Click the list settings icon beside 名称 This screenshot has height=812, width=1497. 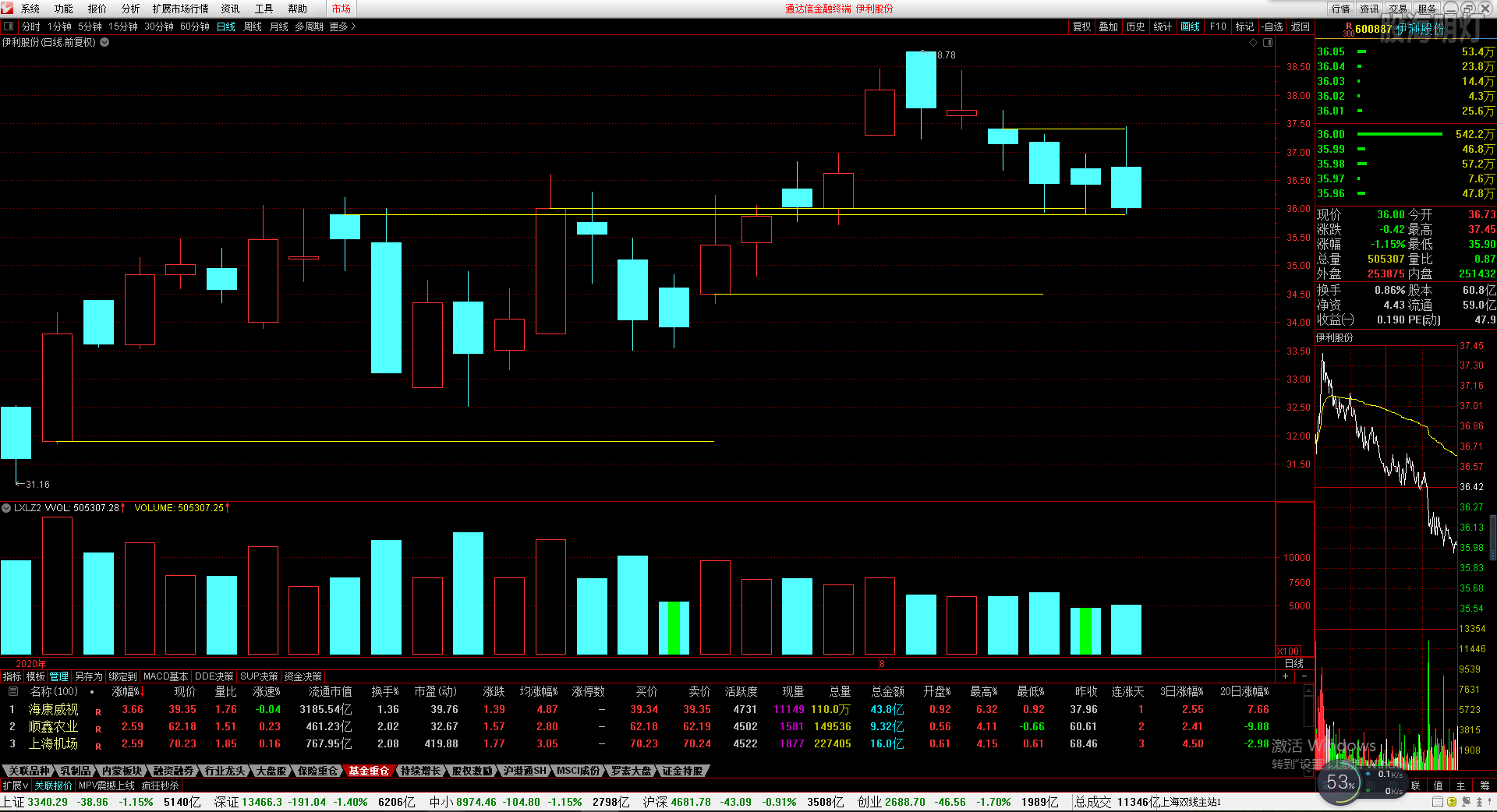12,691
